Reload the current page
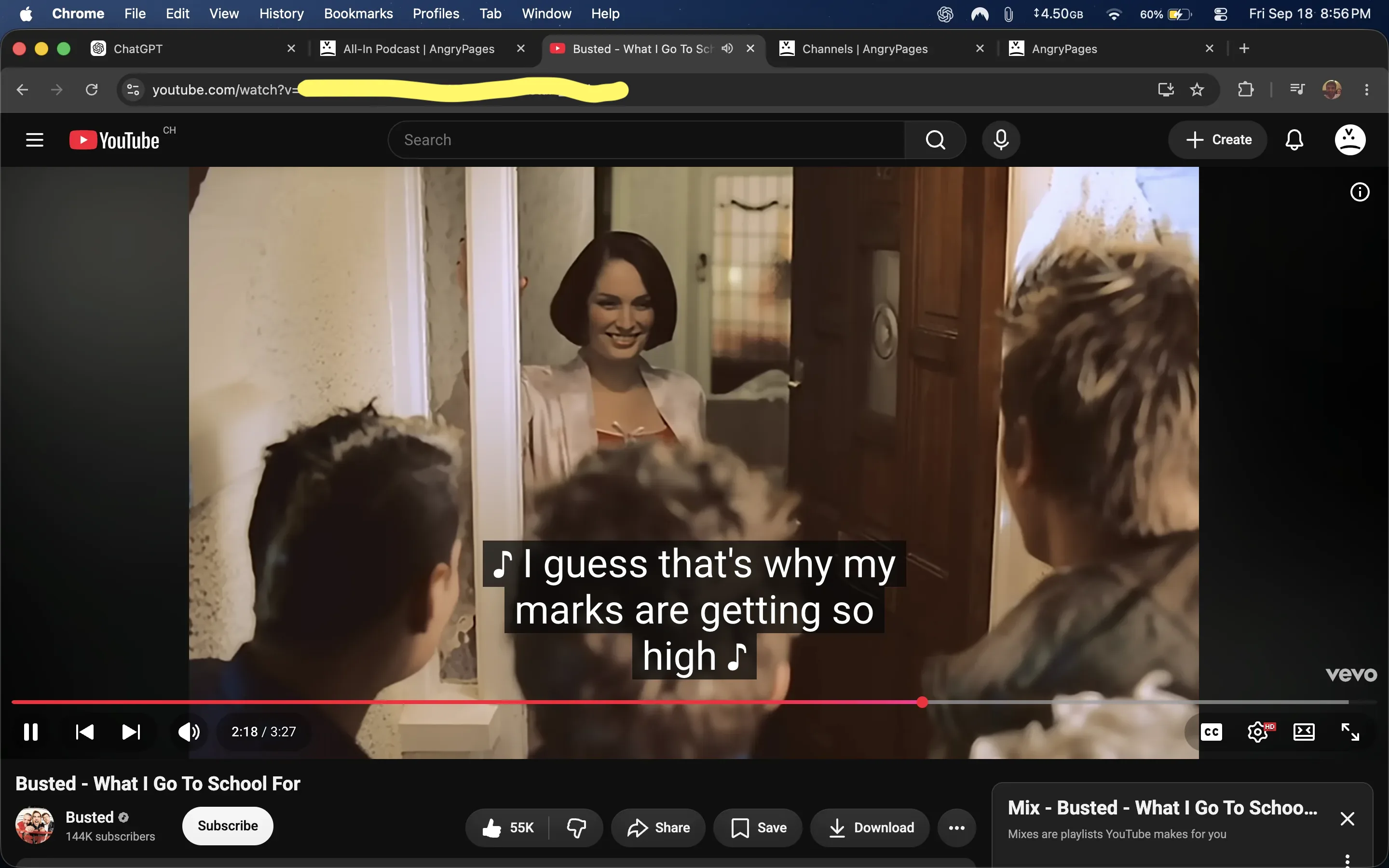Viewport: 1389px width, 868px height. point(92,90)
